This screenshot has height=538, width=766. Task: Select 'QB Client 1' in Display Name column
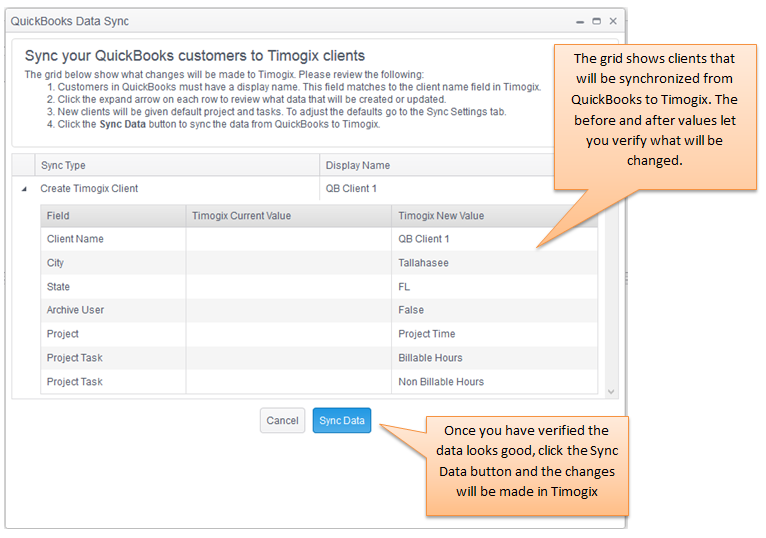437,188
